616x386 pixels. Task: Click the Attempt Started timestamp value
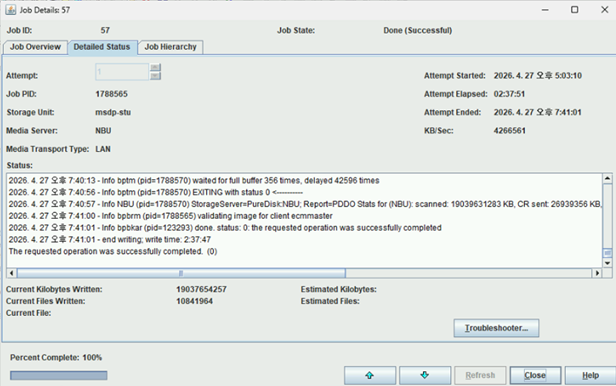538,75
